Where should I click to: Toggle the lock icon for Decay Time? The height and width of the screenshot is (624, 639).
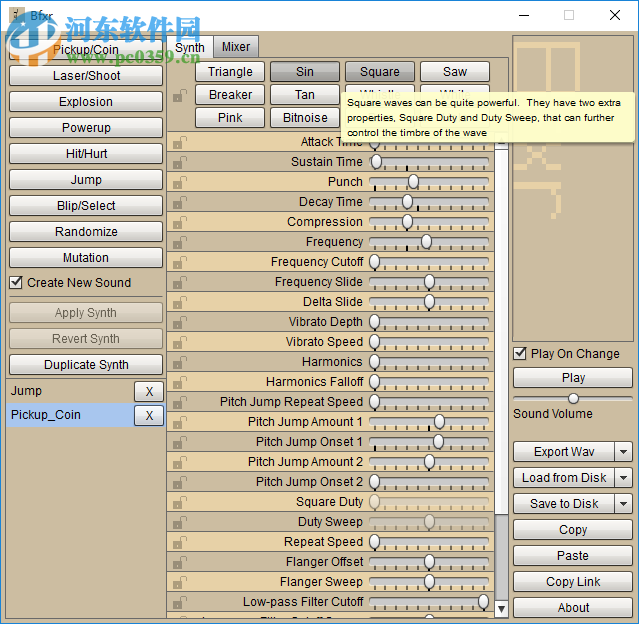click(180, 203)
